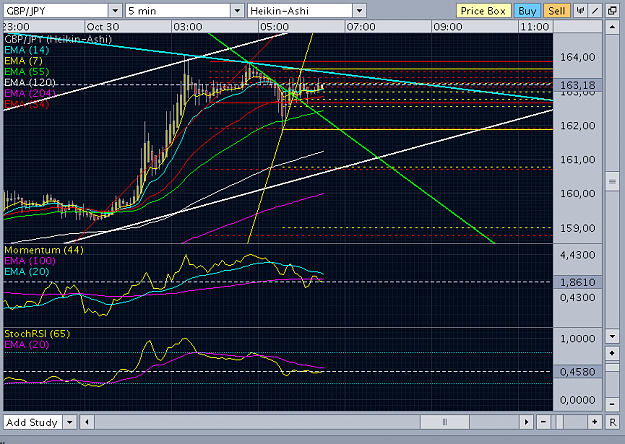The image size is (625, 444).
Task: Click the vertical scrollbar down arrow
Action: [x=612, y=336]
